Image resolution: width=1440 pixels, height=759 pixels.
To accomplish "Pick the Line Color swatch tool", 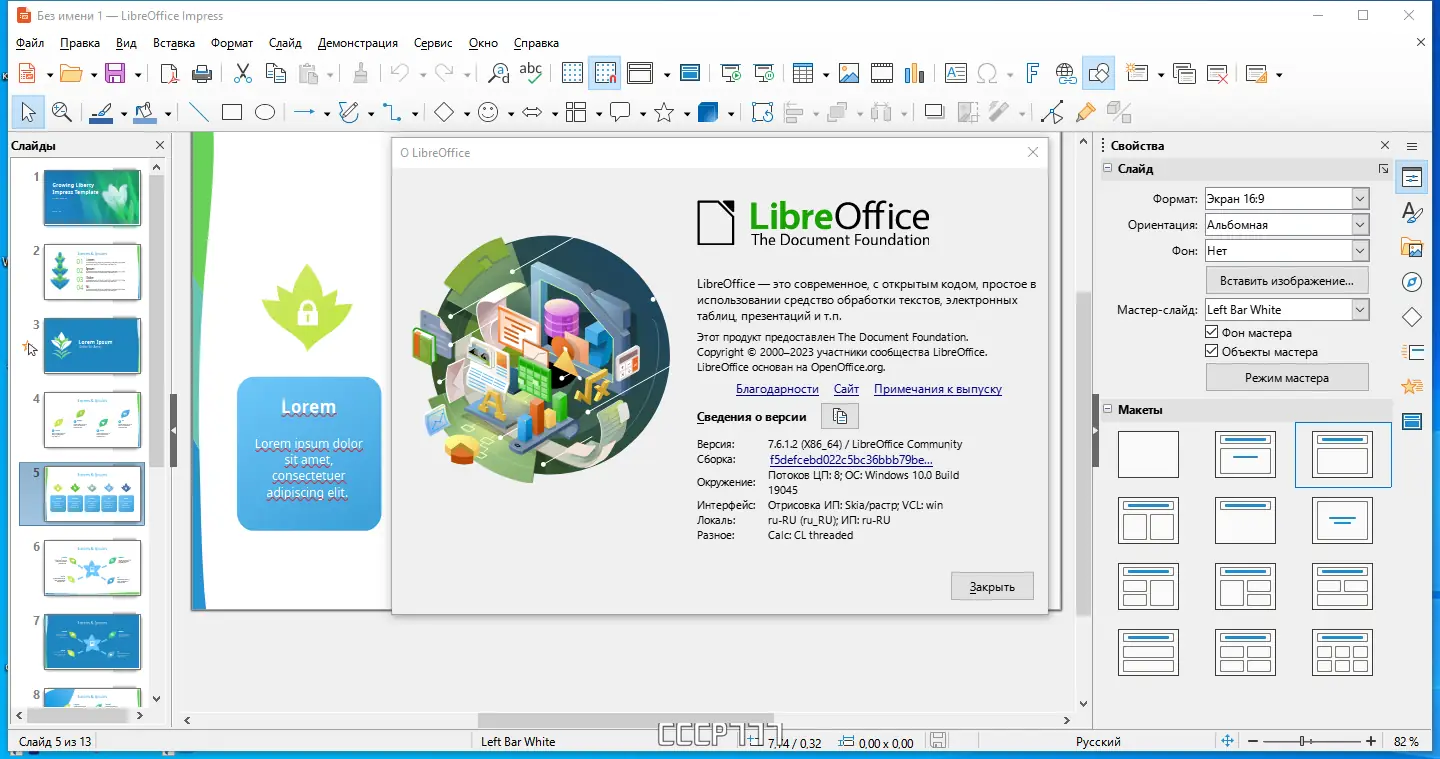I will [101, 112].
